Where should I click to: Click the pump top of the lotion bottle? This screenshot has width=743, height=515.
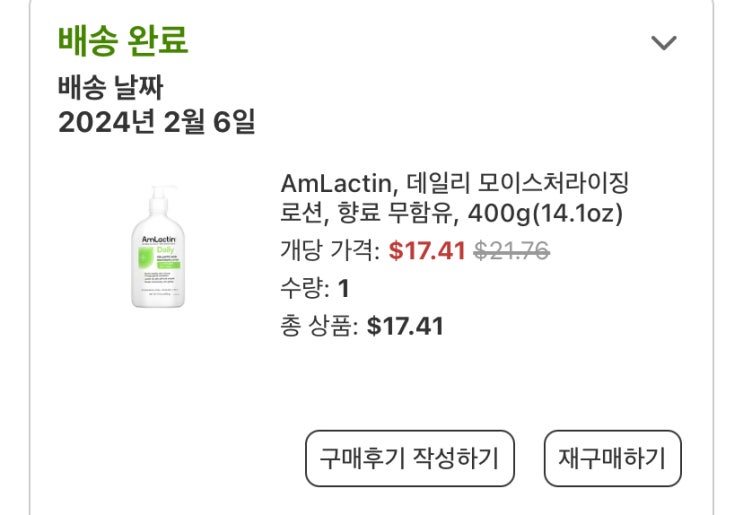pos(157,196)
